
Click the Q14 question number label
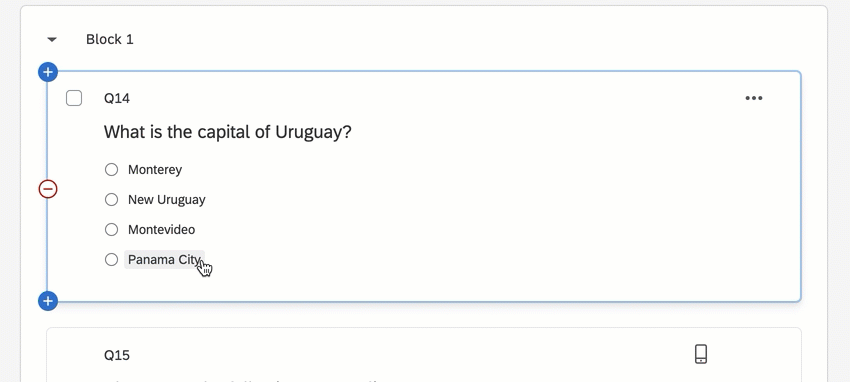[x=117, y=98]
